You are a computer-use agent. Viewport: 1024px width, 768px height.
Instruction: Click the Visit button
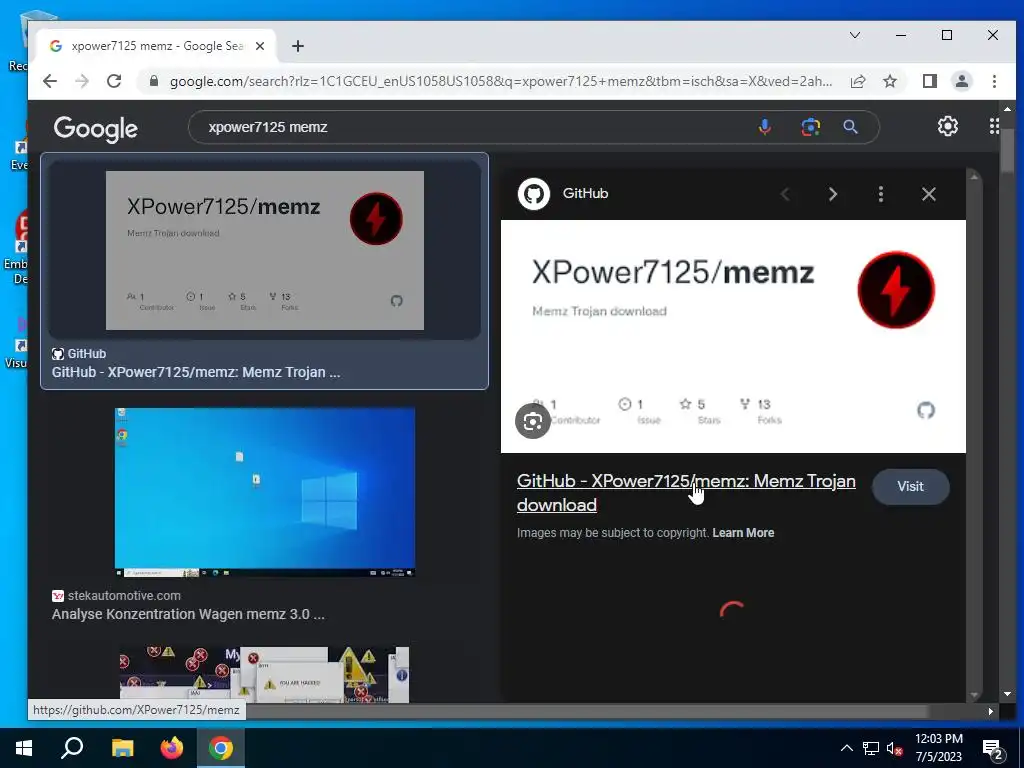910,487
